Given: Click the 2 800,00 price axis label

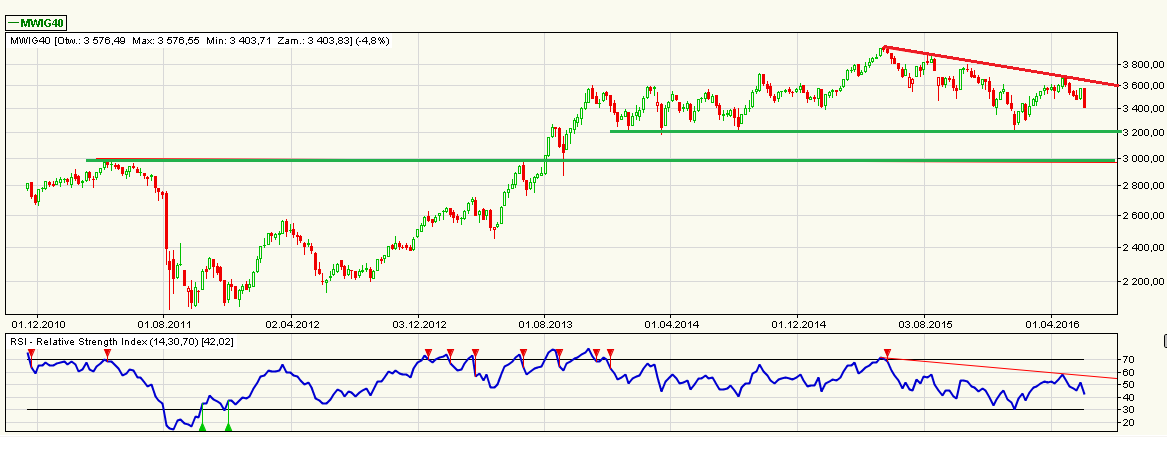Looking at the screenshot, I should pos(1143,185).
